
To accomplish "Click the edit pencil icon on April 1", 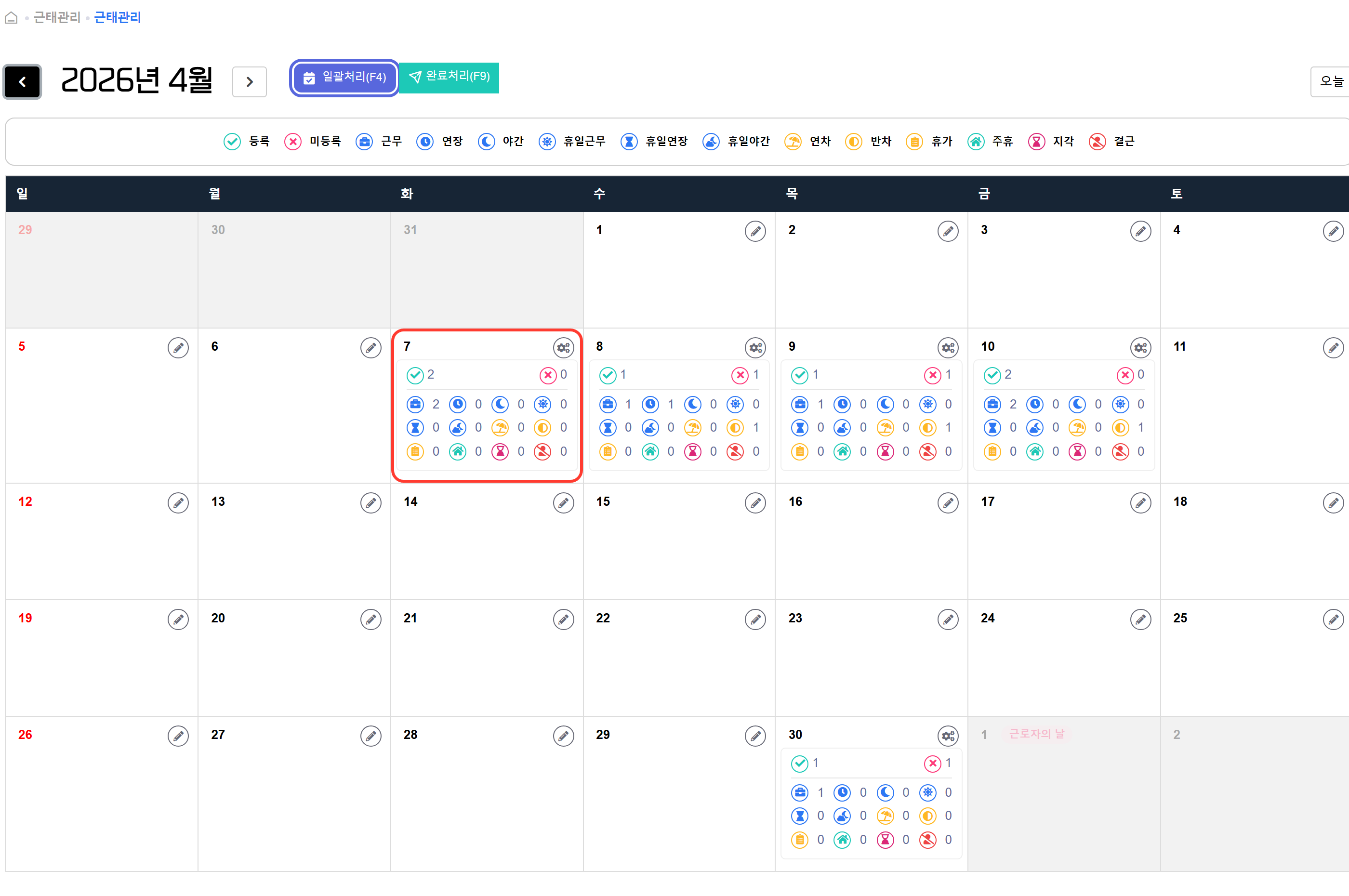I will (755, 231).
